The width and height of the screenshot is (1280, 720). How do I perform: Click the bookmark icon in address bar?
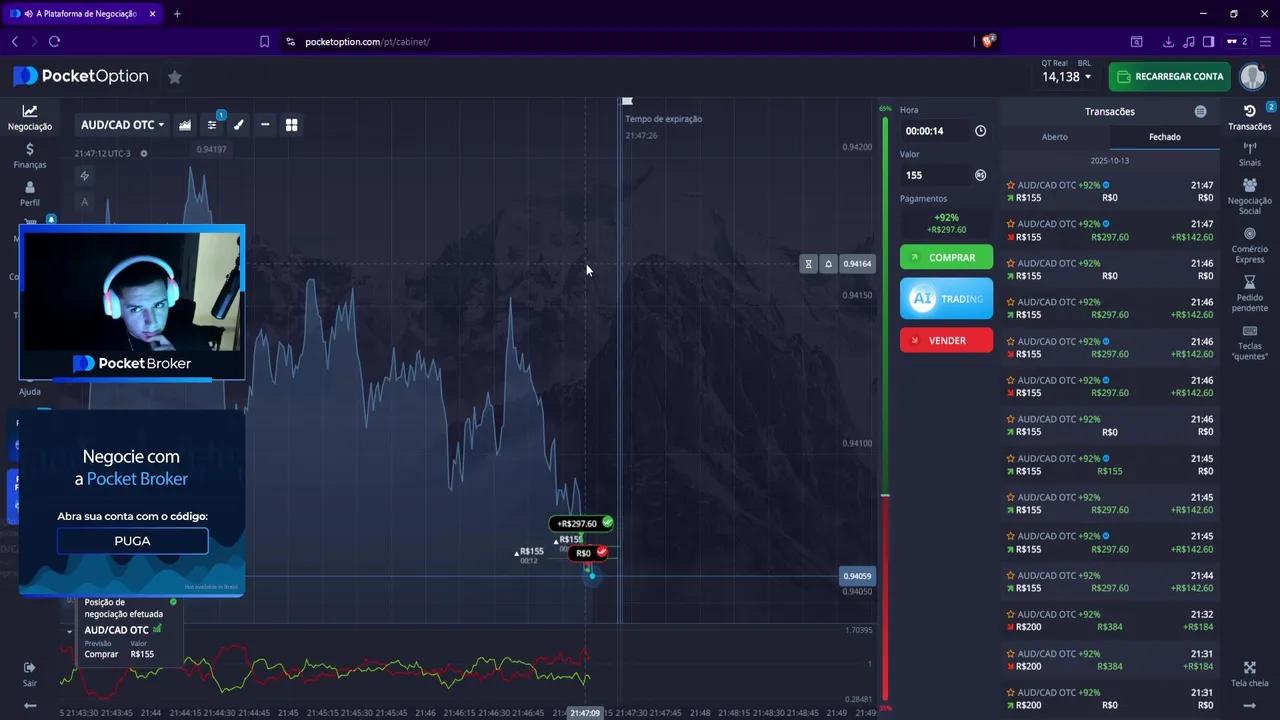(x=264, y=42)
